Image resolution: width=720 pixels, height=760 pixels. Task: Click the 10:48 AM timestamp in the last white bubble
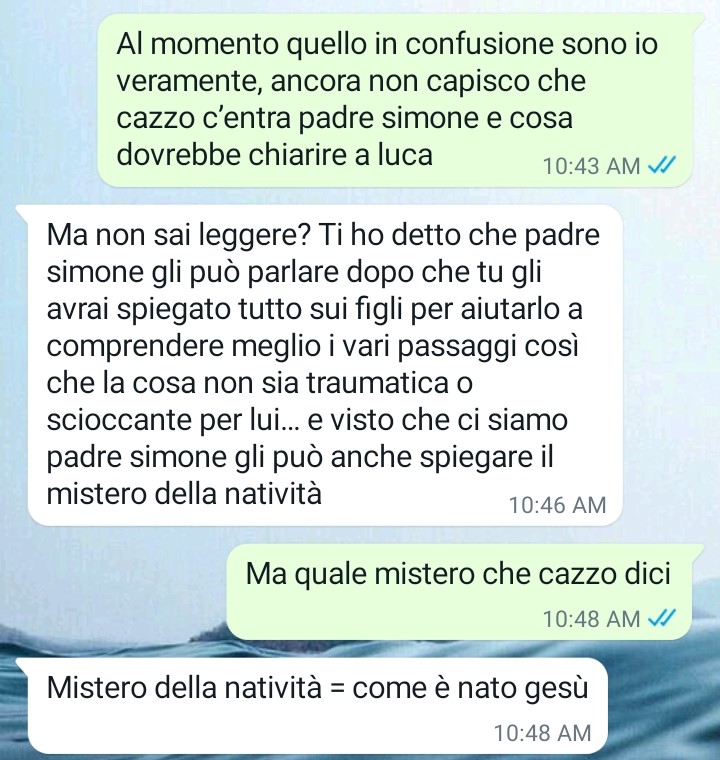(x=543, y=733)
